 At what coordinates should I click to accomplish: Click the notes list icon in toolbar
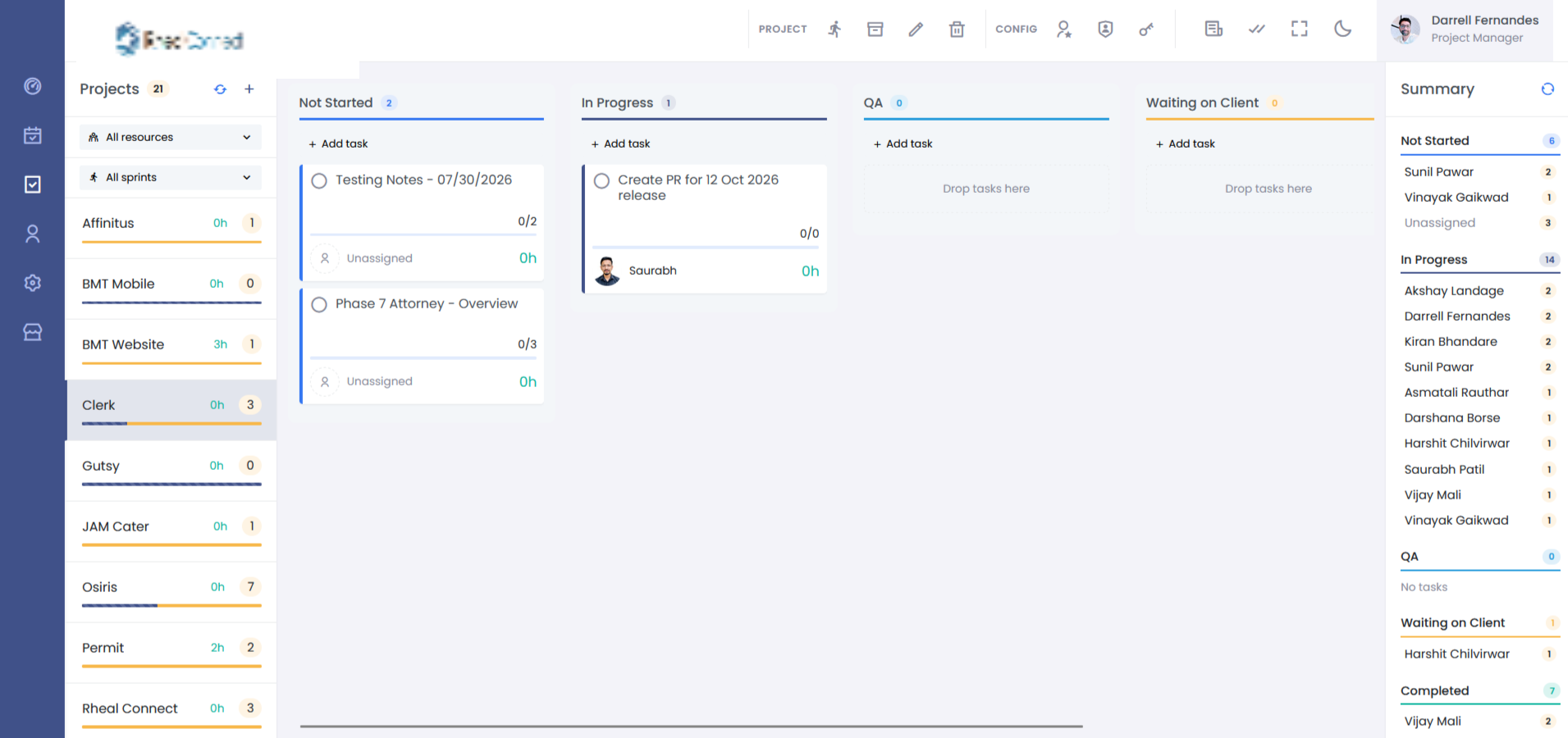(x=1214, y=30)
